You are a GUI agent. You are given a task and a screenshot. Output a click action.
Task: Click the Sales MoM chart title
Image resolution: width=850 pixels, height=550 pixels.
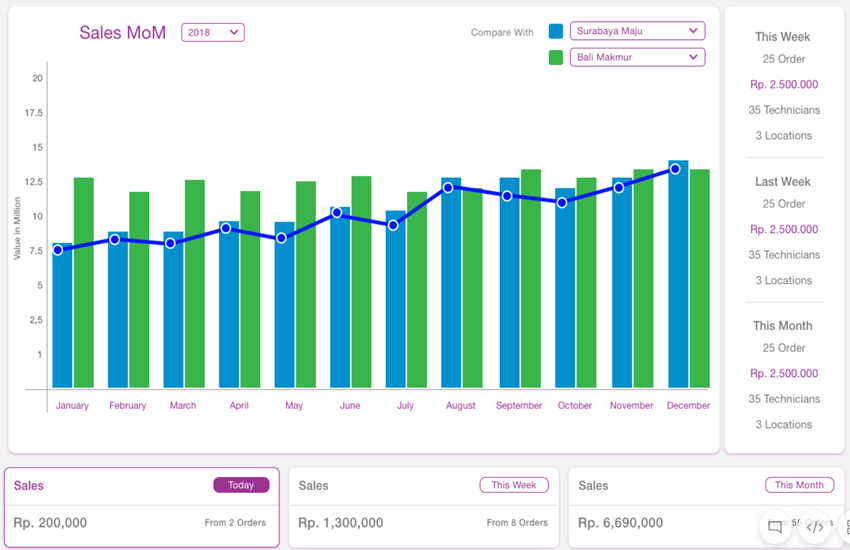123,33
